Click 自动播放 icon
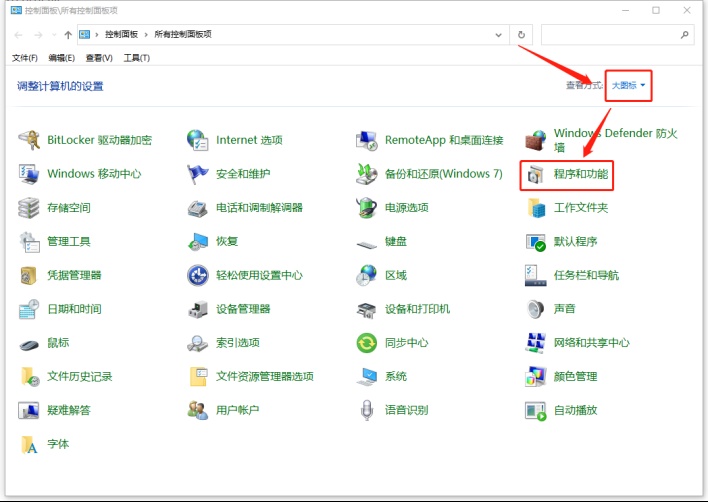The image size is (708, 502). pos(536,410)
